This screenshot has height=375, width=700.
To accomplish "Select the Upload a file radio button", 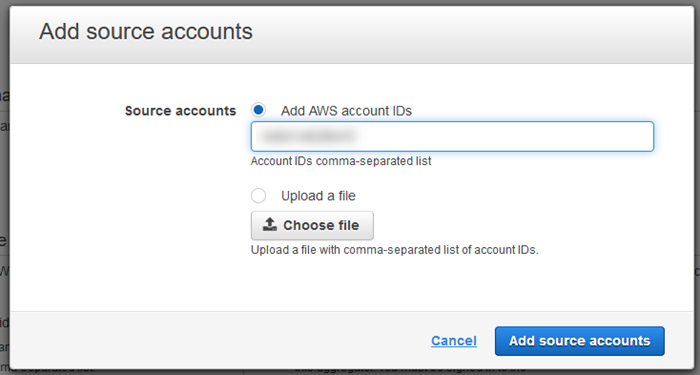I will (258, 196).
